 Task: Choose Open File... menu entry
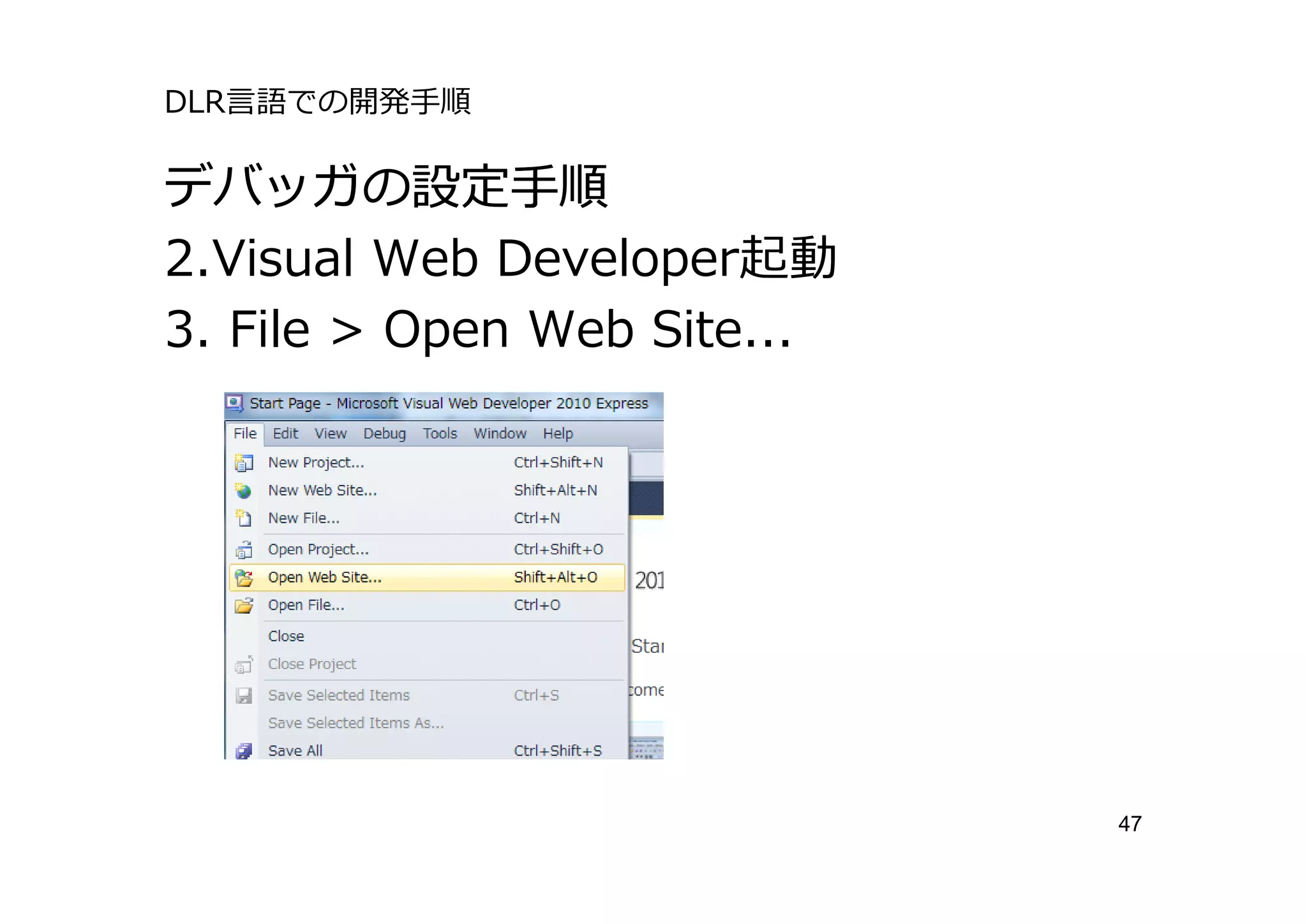[x=426, y=605]
